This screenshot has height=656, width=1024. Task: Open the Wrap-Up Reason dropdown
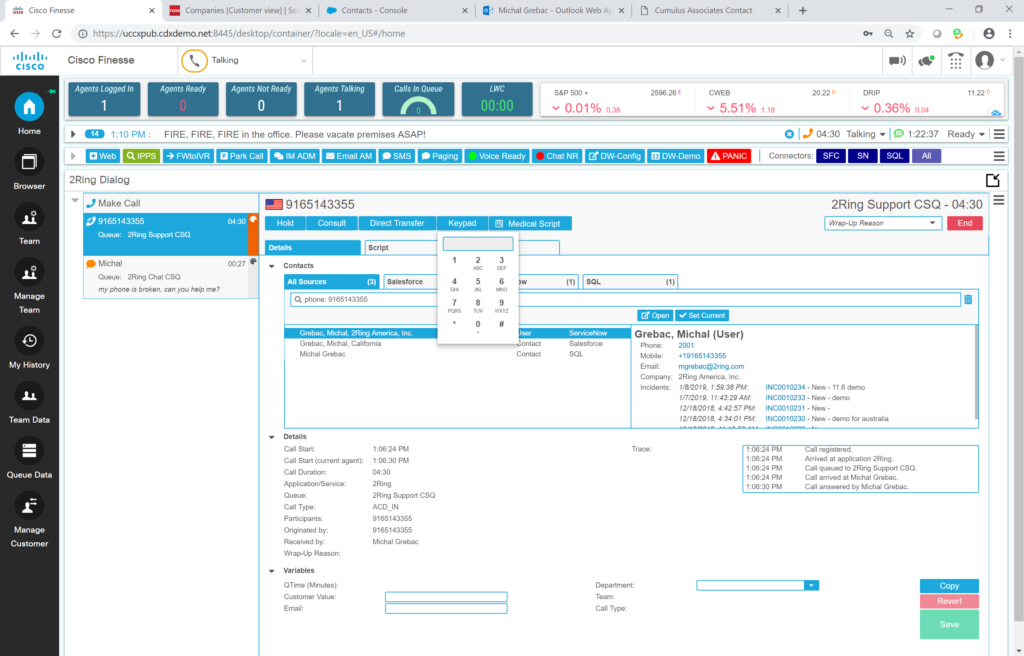pyautogui.click(x=883, y=222)
